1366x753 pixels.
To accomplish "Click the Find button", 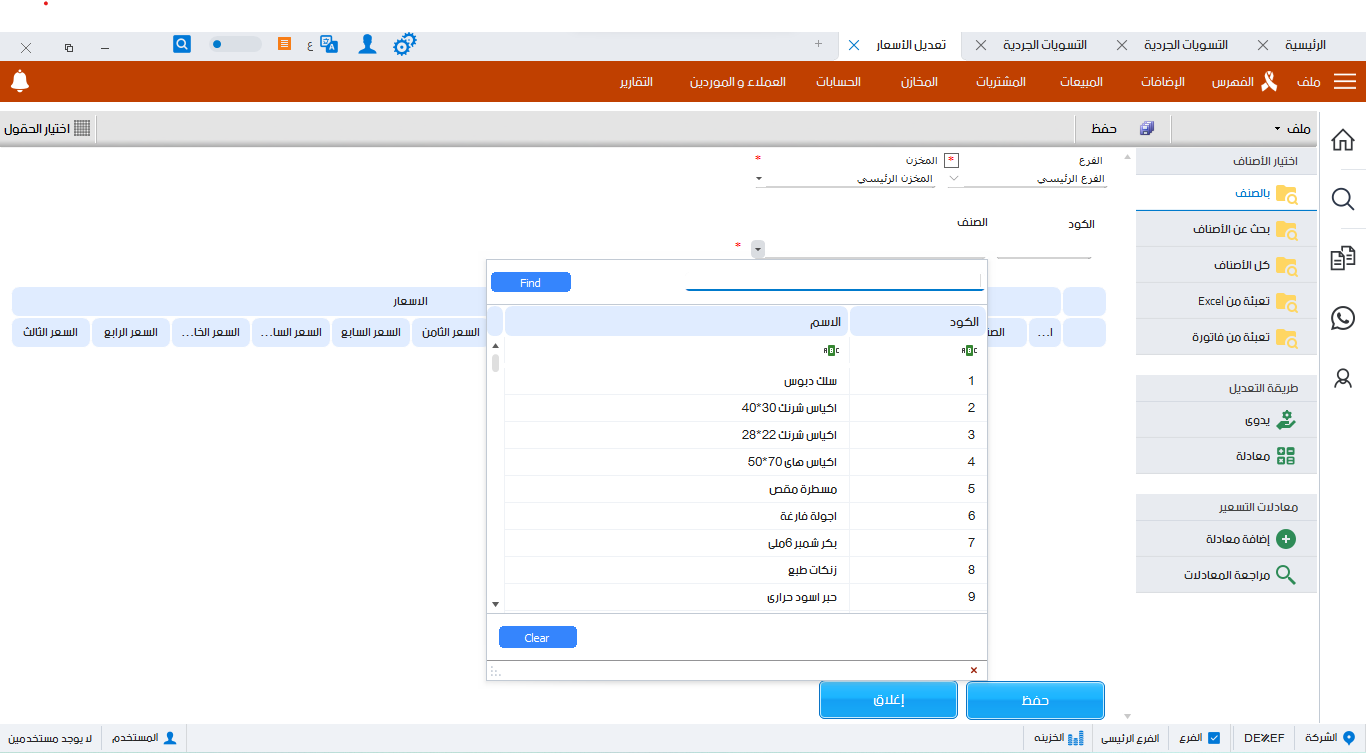I will pyautogui.click(x=530, y=283).
